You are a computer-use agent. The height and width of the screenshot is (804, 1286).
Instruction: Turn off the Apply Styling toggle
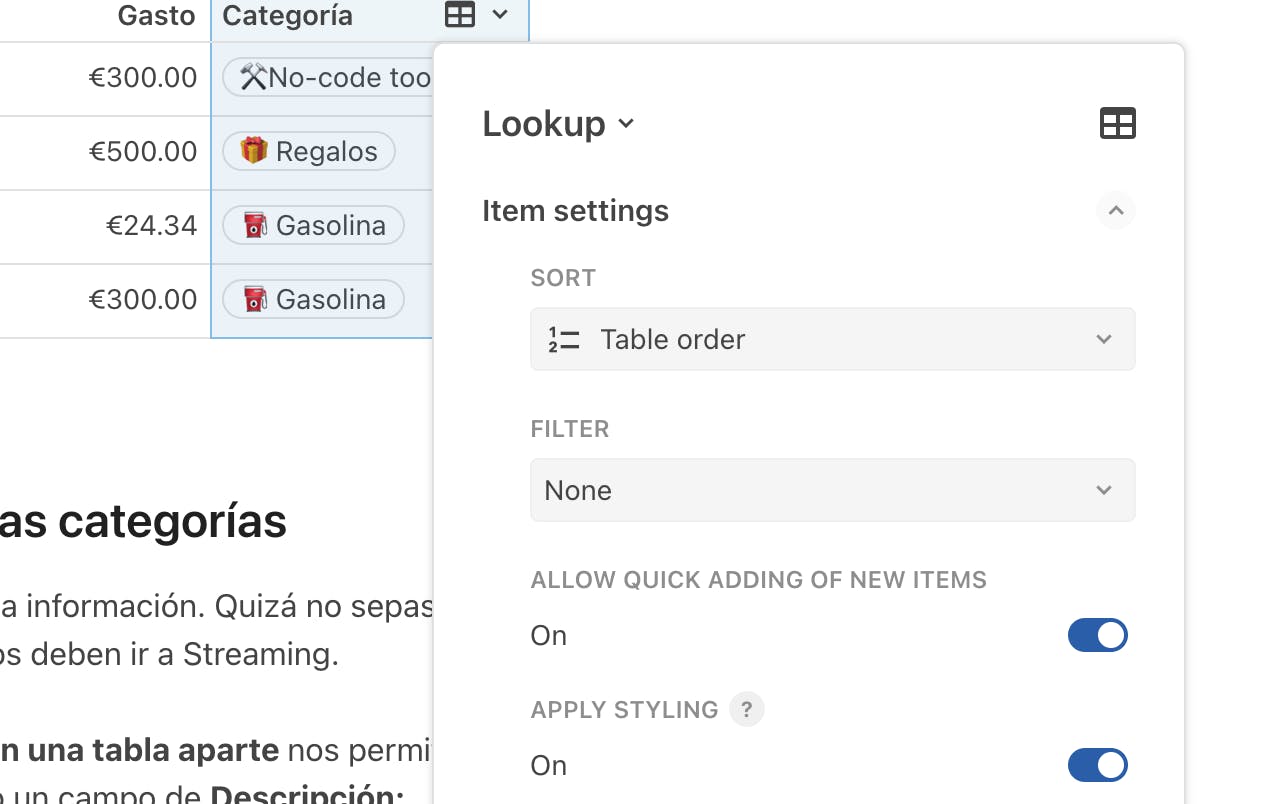point(1097,765)
